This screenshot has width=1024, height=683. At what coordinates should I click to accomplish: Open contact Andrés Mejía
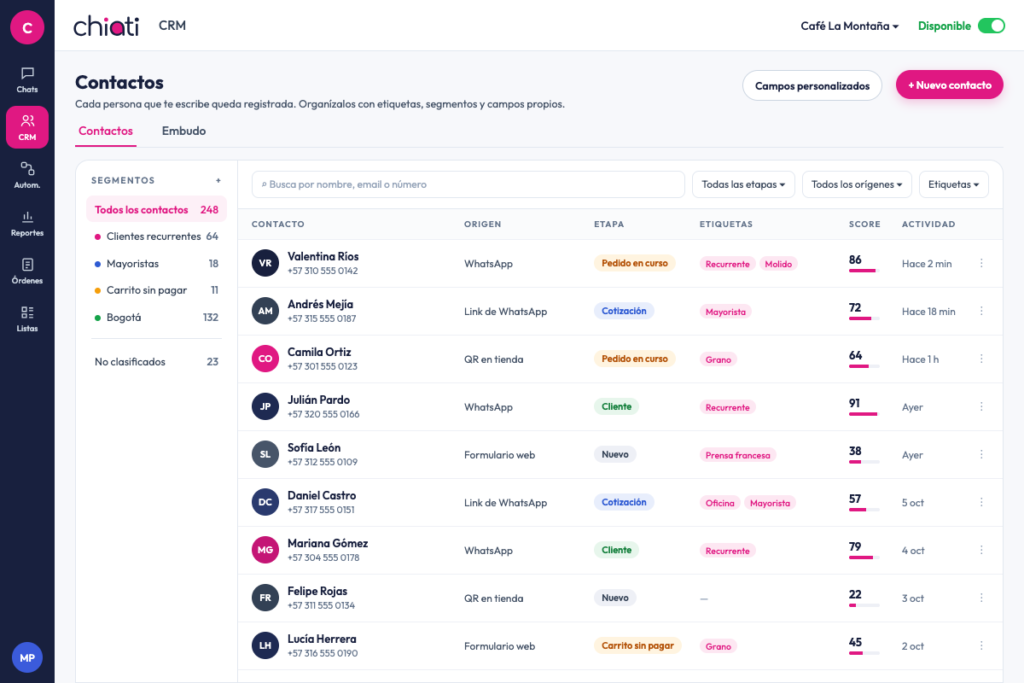pyautogui.click(x=320, y=304)
